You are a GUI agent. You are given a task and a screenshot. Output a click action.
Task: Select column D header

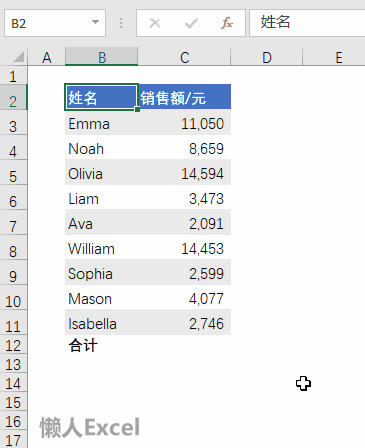point(267,57)
